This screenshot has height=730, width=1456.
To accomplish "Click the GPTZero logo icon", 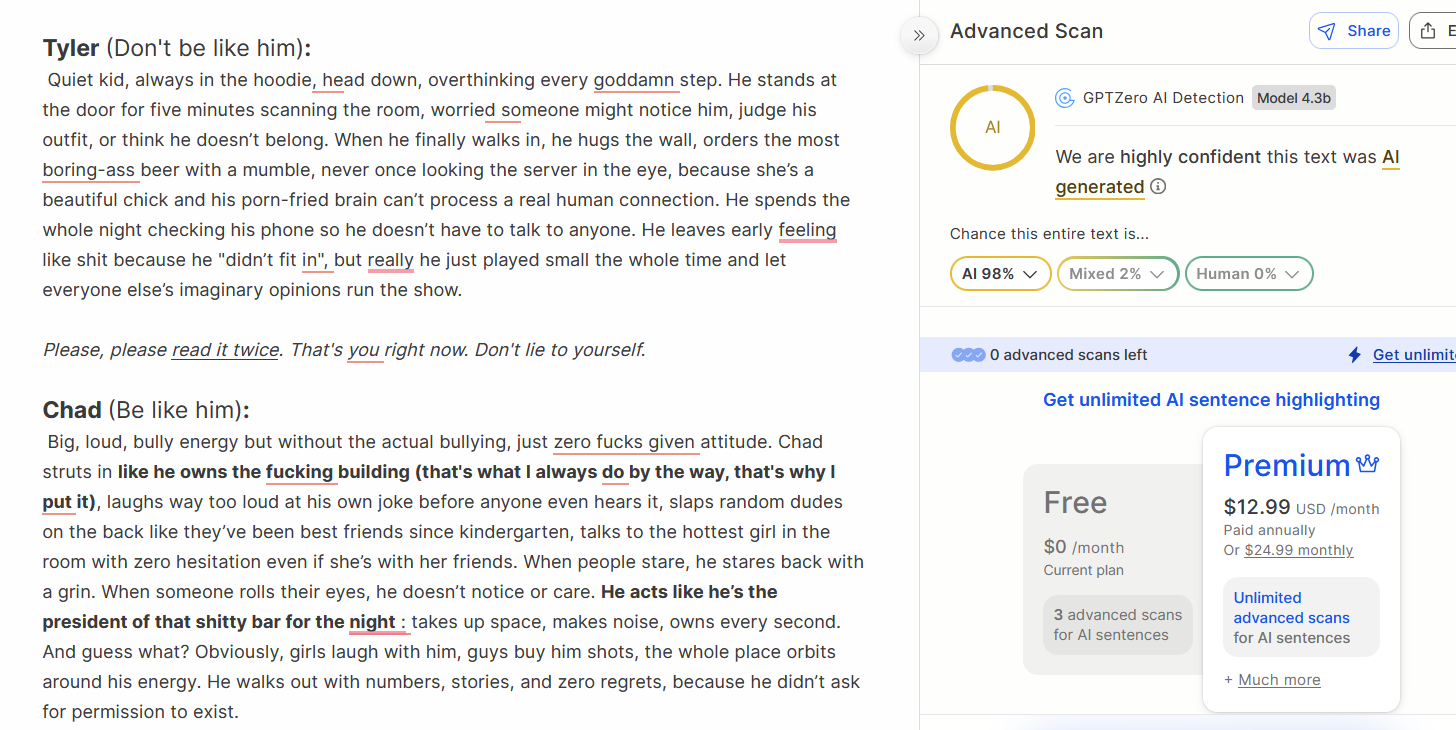I will coord(1064,98).
